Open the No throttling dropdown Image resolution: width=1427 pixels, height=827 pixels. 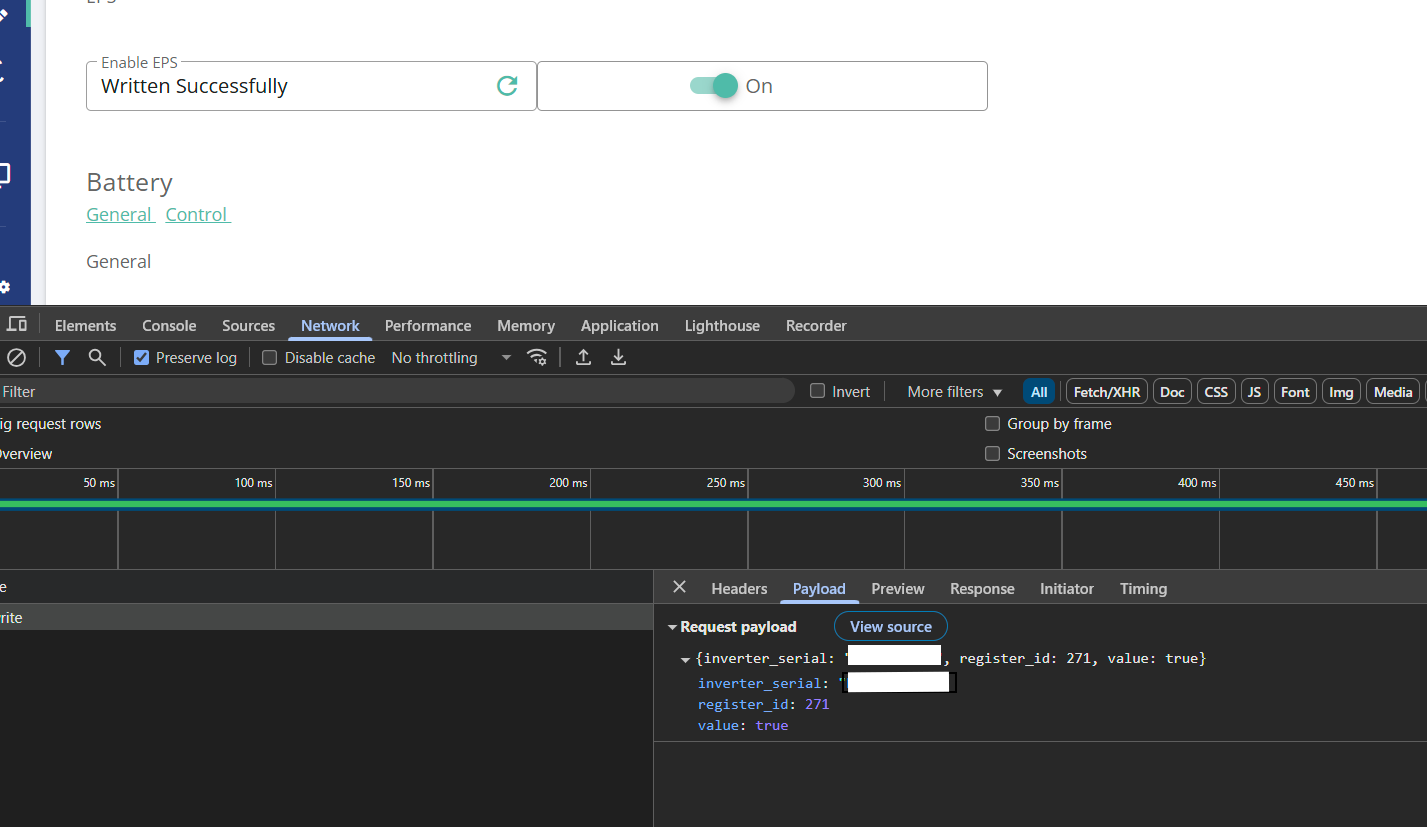click(451, 358)
